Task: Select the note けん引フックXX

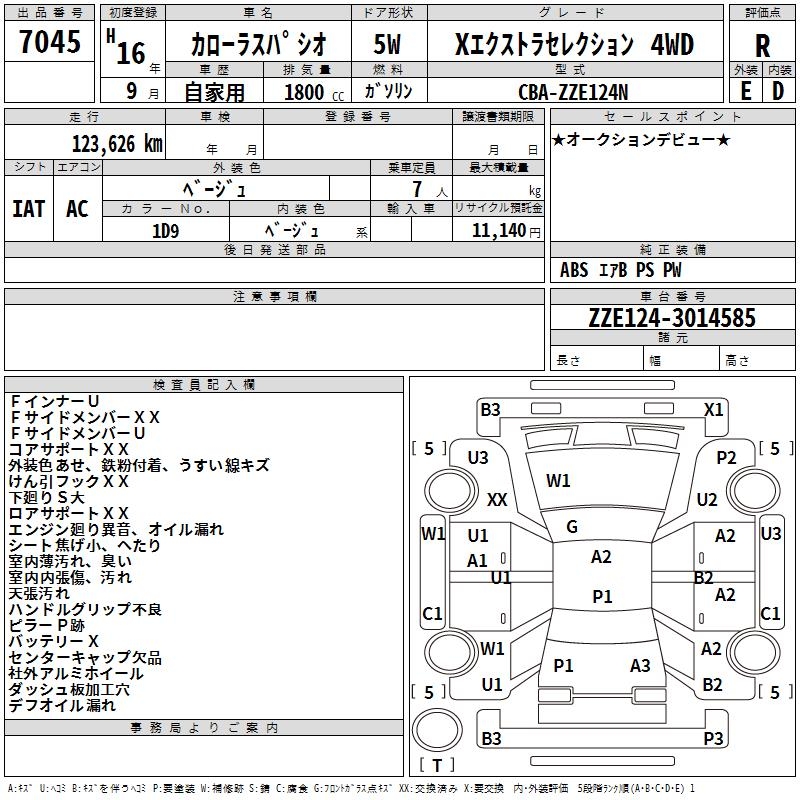Action: (69, 481)
